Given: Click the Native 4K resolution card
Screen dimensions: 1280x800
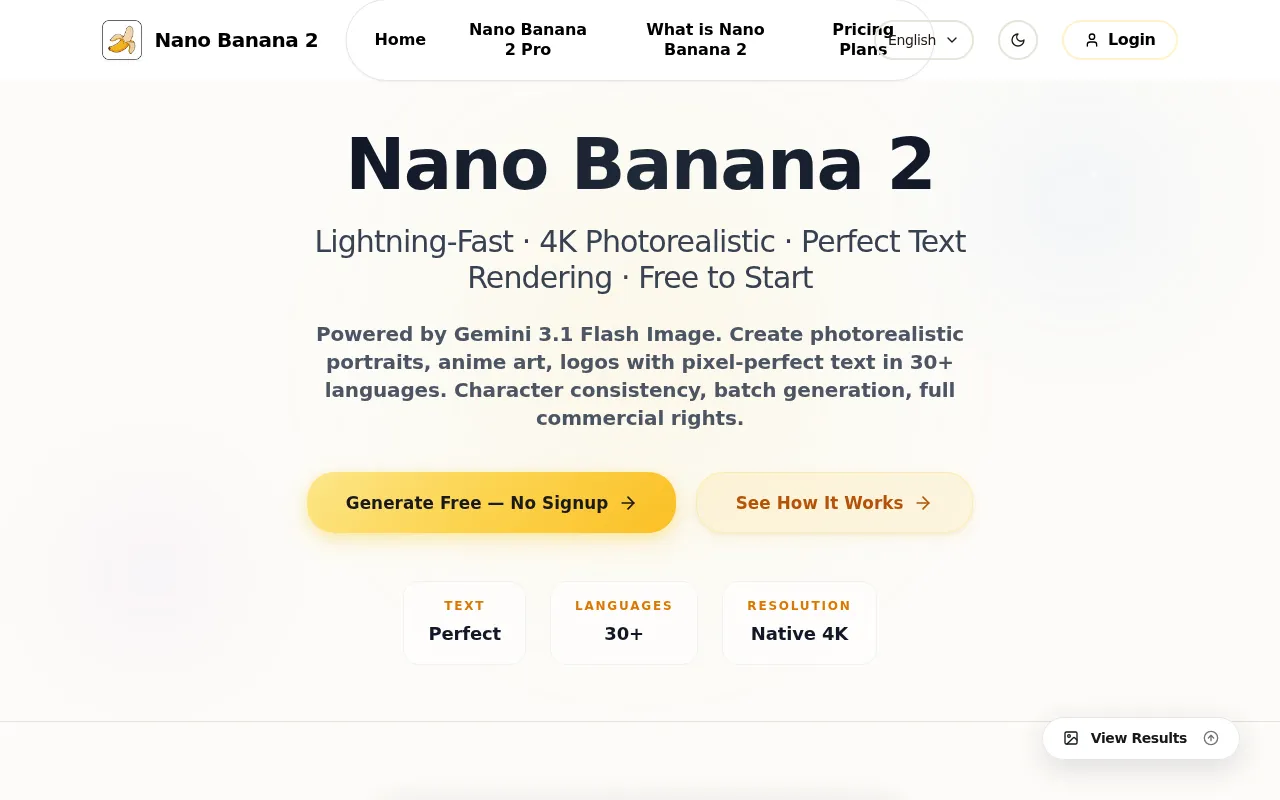Looking at the screenshot, I should [799, 622].
